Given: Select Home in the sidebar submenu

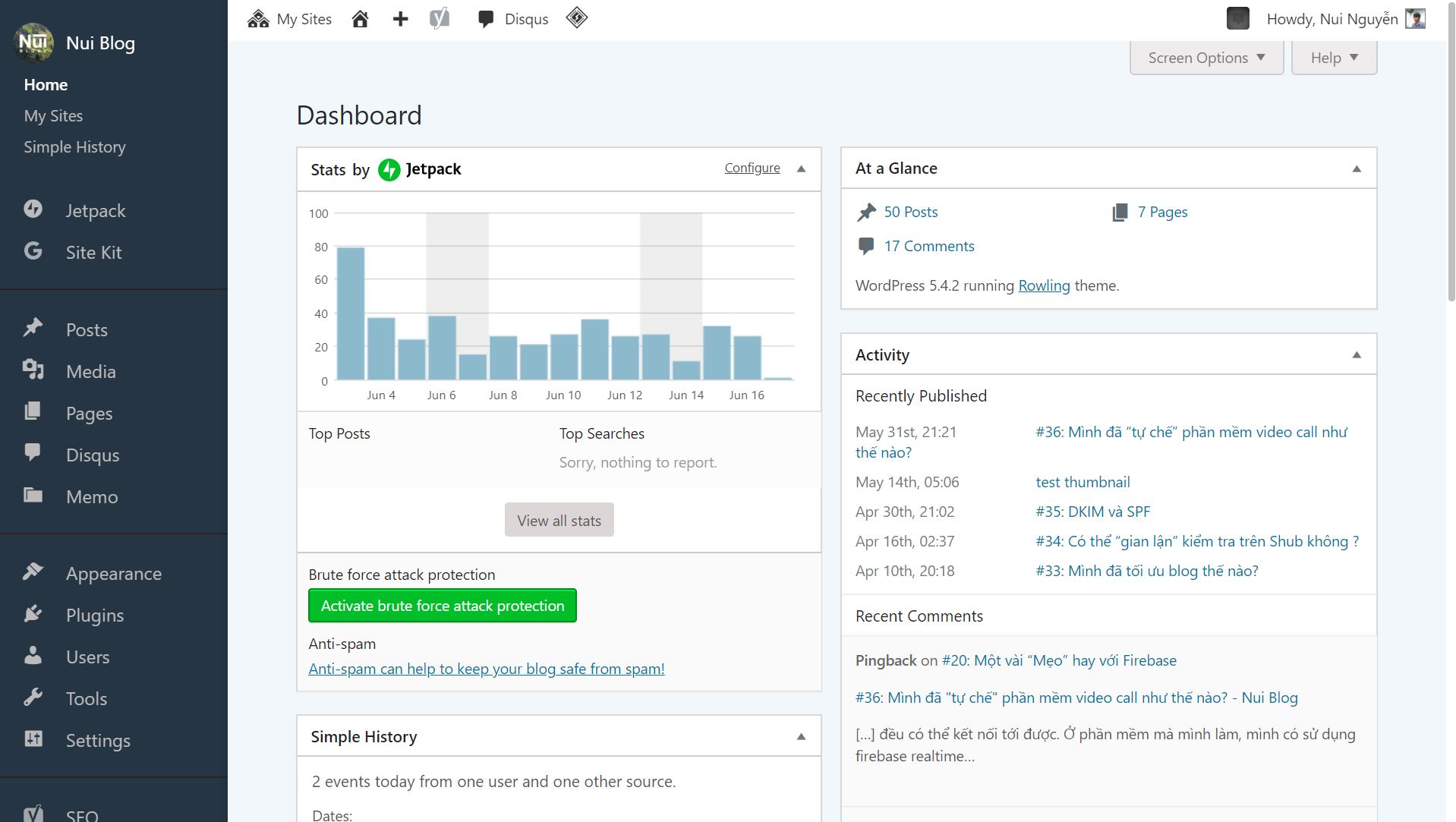Looking at the screenshot, I should tap(46, 84).
